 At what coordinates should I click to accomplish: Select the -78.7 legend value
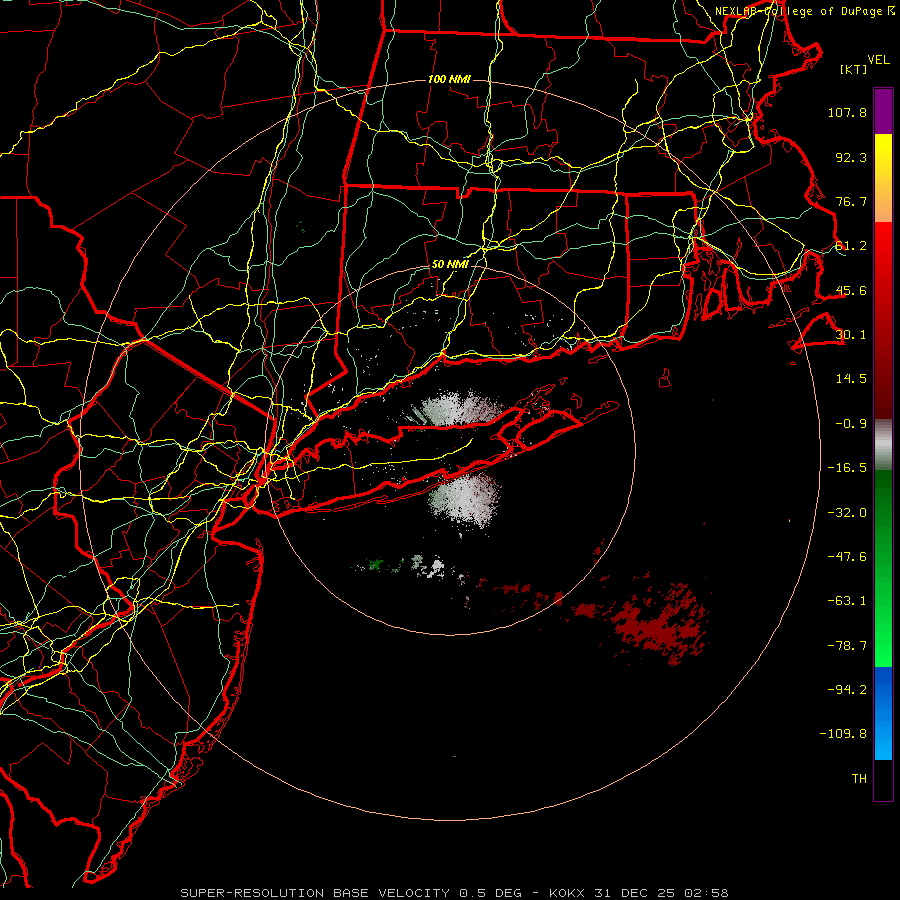coord(847,646)
